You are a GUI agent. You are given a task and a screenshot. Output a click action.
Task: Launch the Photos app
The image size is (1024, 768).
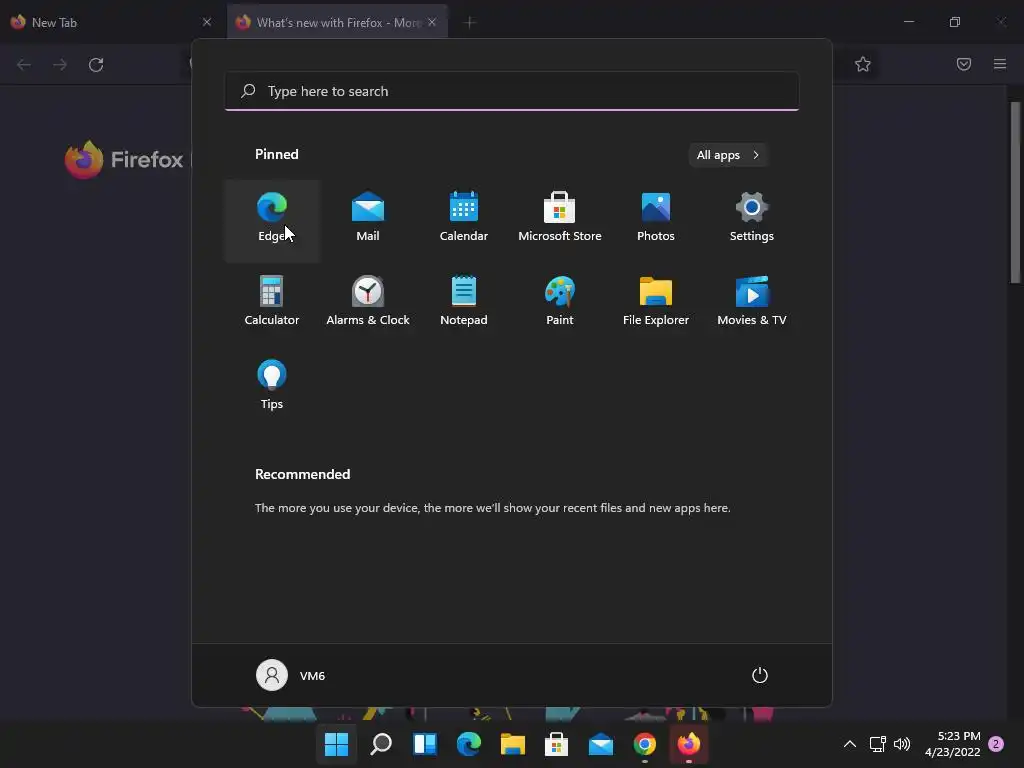pos(656,221)
